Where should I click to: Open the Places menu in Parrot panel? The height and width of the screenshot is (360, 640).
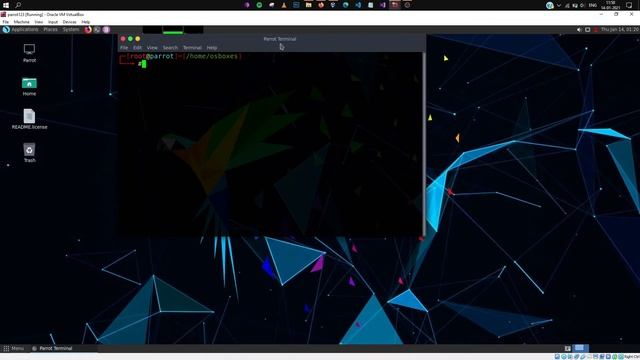51,29
